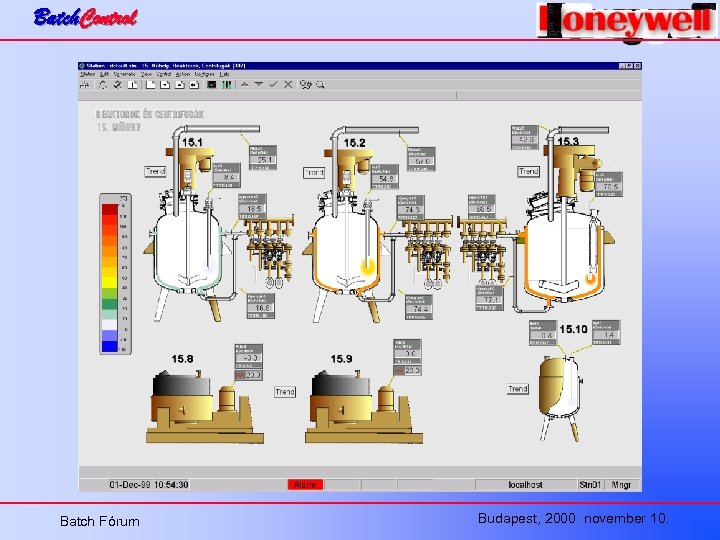
Task: Click the 20.0 value box at centrifuge 15.8
Action: pos(253,375)
